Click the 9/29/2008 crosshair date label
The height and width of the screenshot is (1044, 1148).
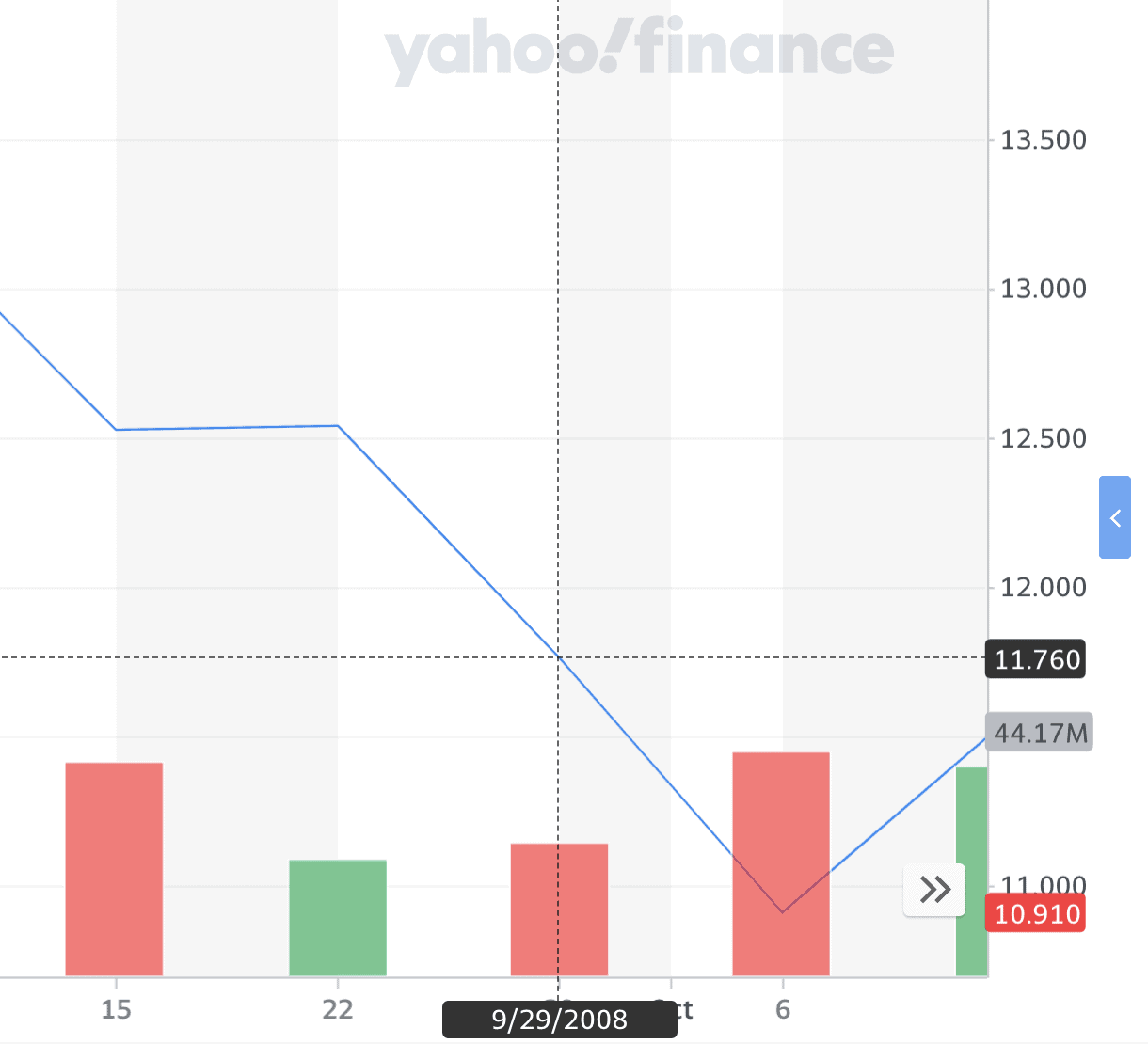click(559, 1020)
